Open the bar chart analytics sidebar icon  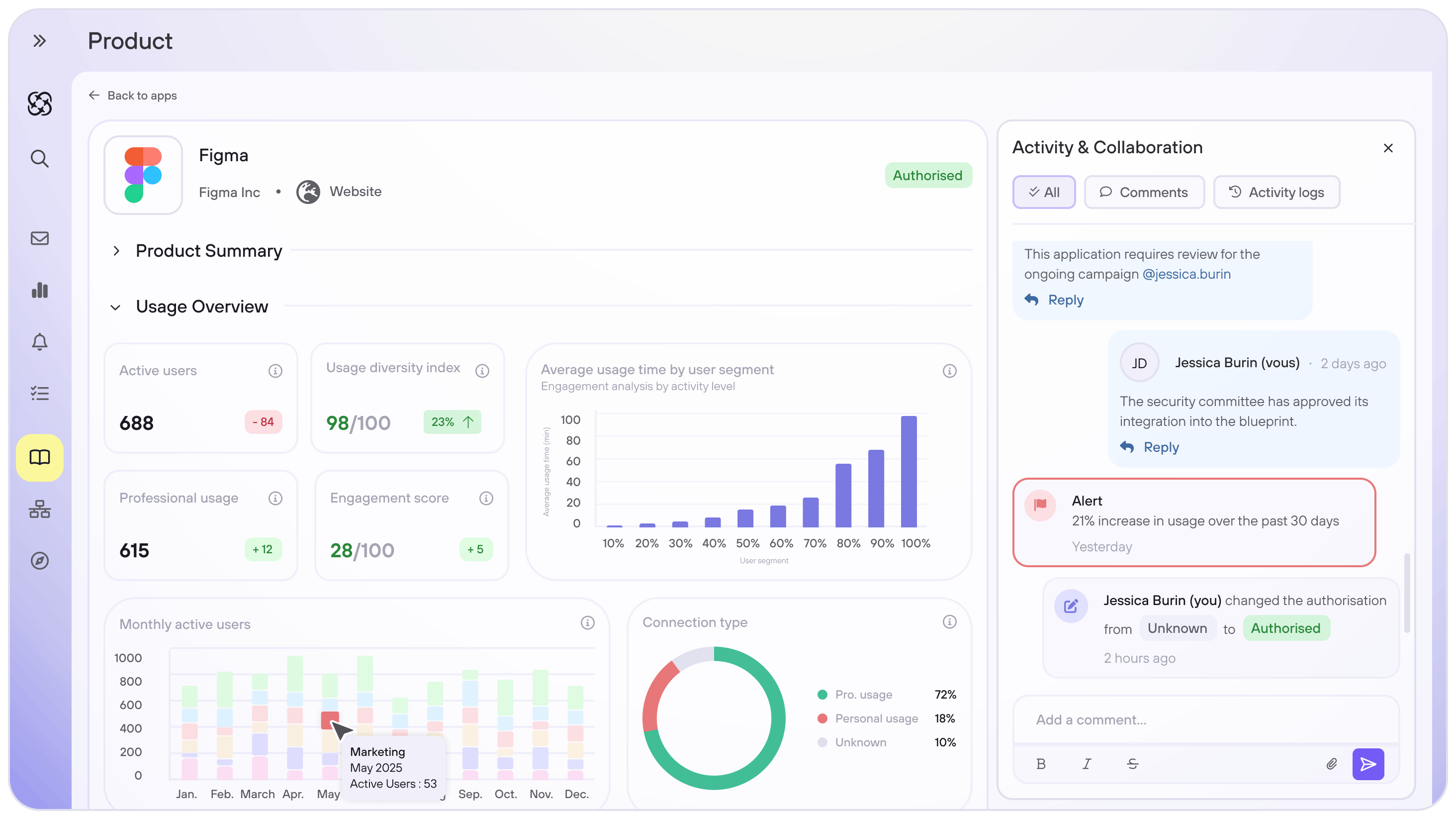(x=39, y=290)
